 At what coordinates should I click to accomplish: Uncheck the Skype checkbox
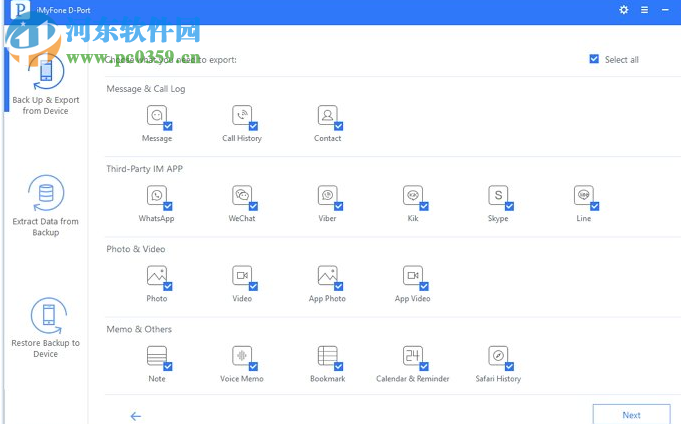pos(510,206)
